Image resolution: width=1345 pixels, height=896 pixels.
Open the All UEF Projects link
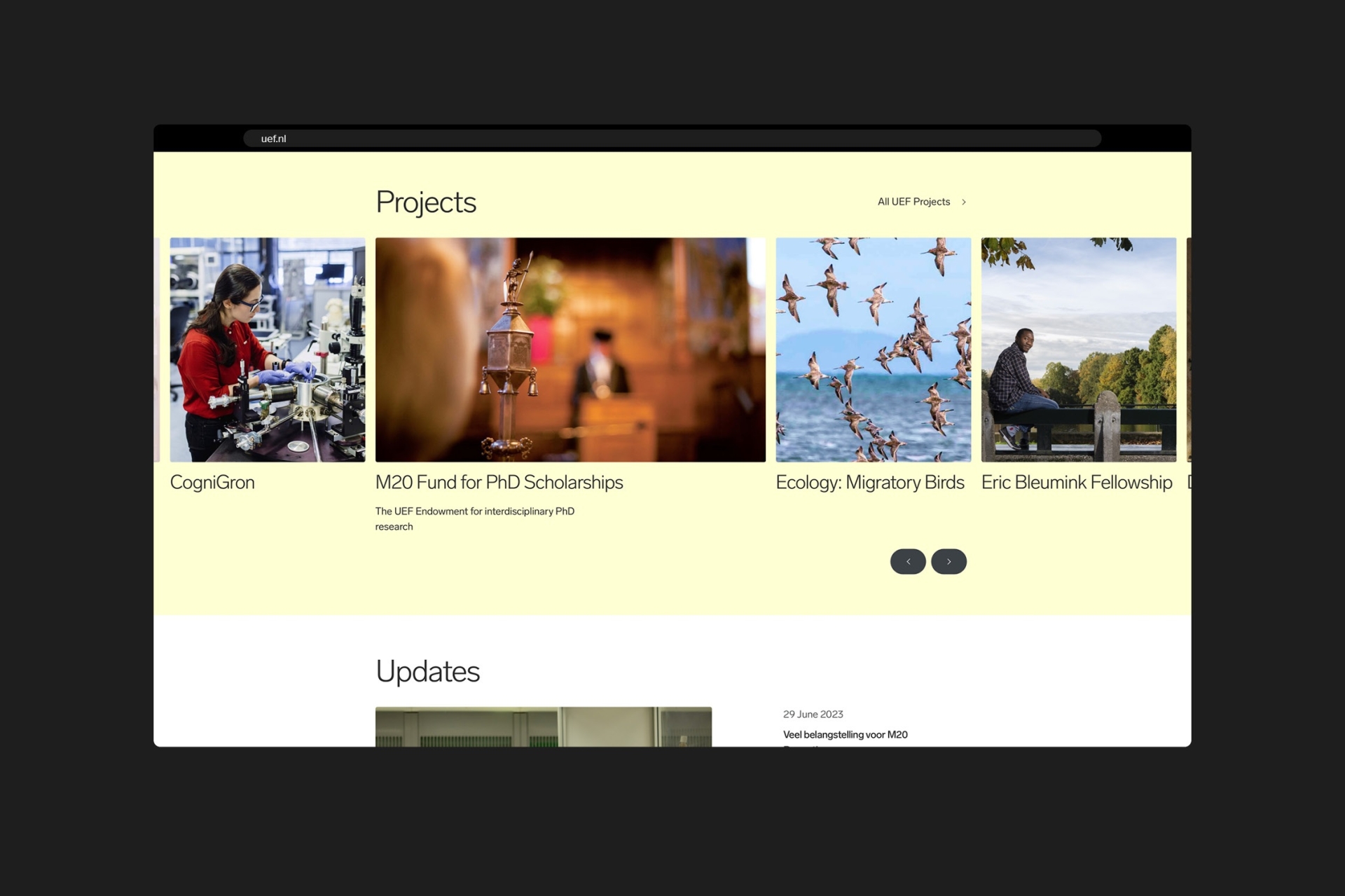pos(913,202)
